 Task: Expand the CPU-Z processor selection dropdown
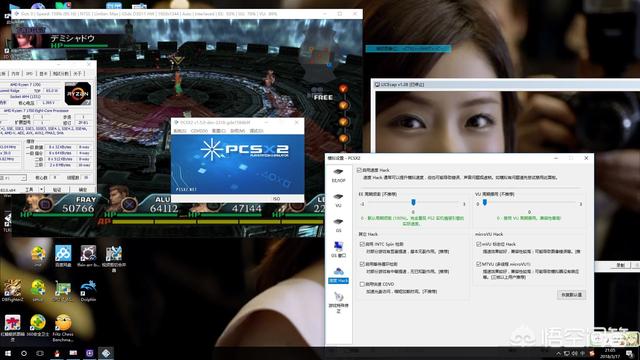tap(13, 178)
